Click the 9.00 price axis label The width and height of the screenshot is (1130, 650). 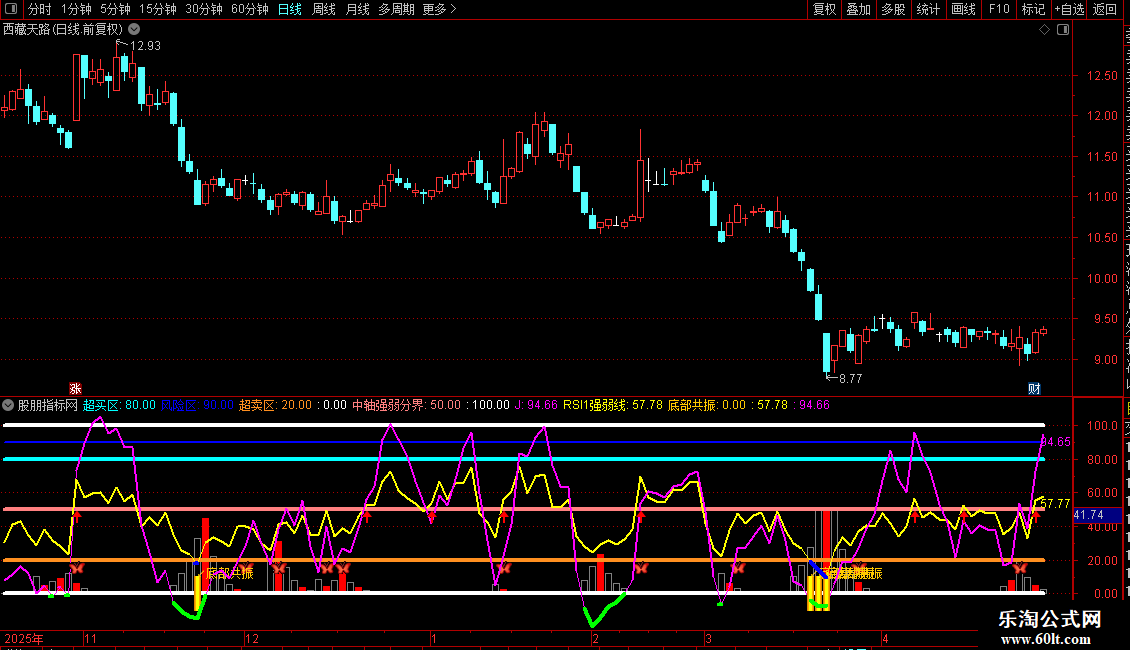pos(1105,360)
